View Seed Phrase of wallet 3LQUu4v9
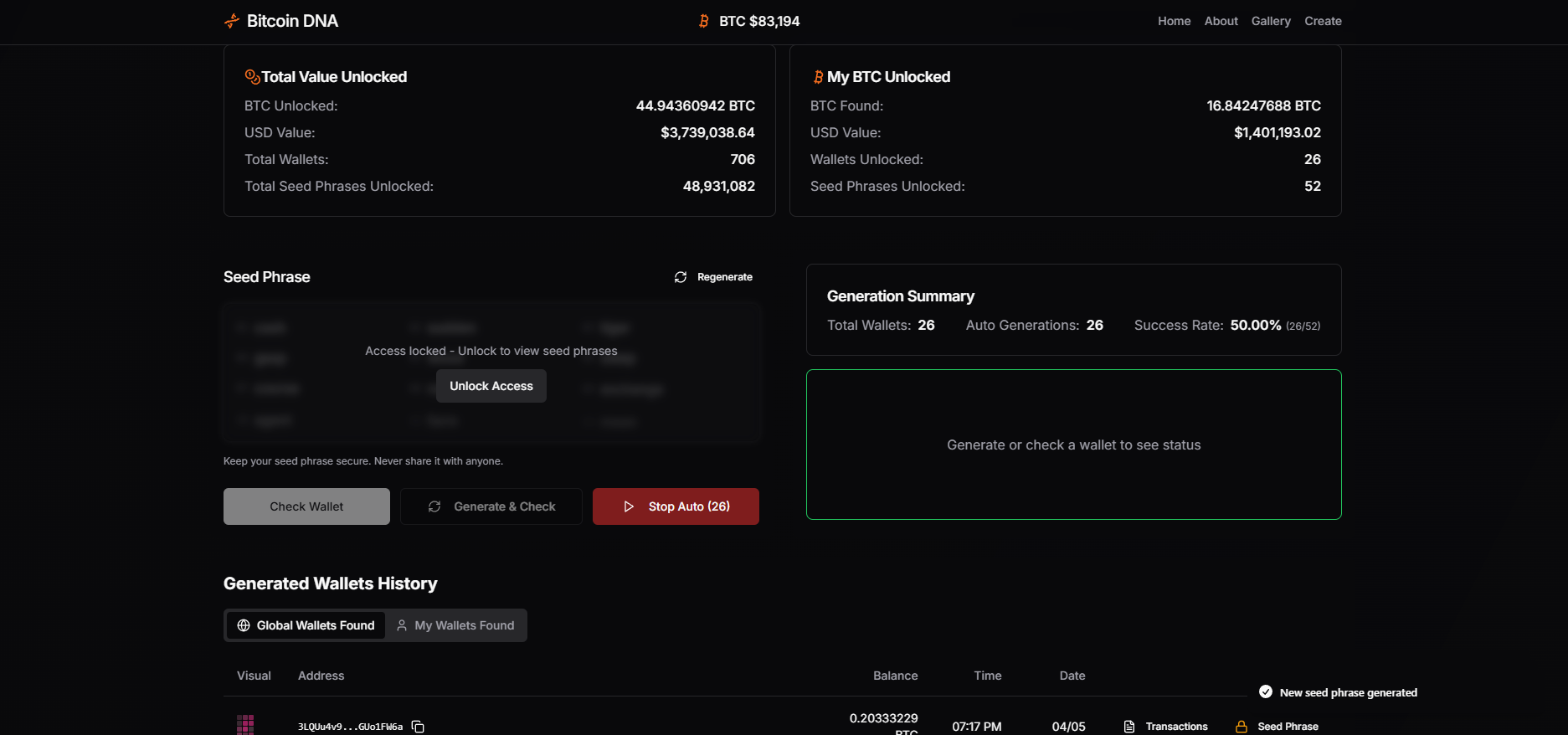 [1277, 727]
